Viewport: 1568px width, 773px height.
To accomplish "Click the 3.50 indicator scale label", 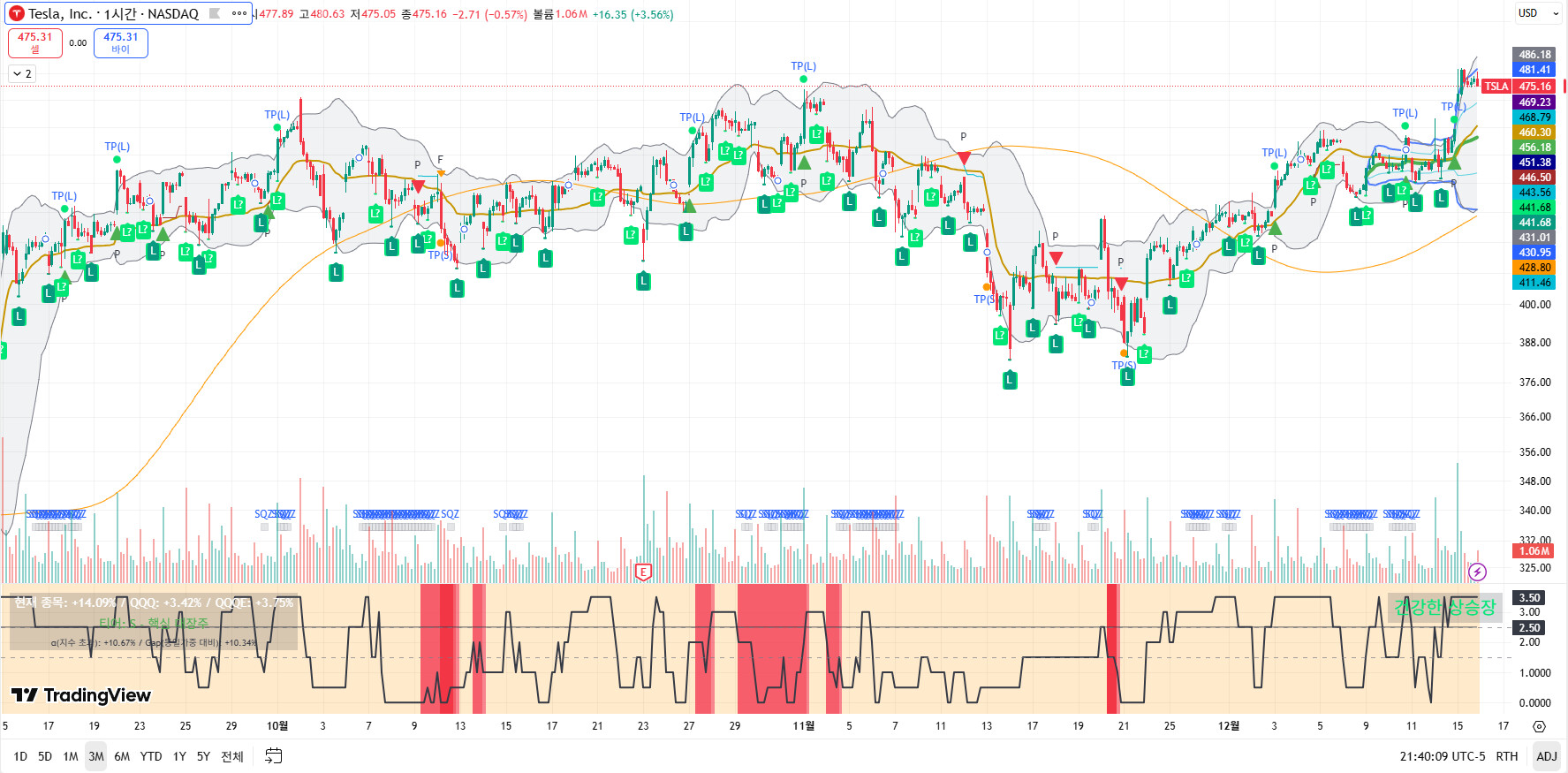I will 1529,598.
